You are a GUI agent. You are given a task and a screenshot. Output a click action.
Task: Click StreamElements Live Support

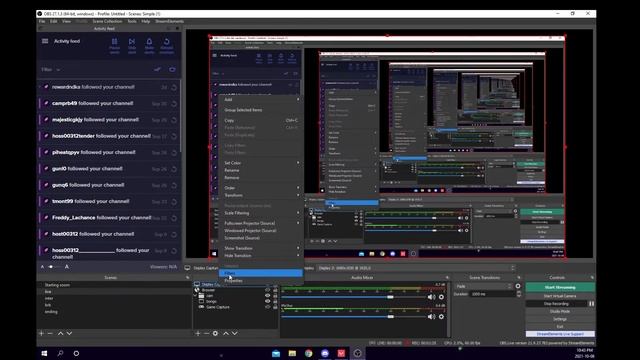[x=560, y=334]
